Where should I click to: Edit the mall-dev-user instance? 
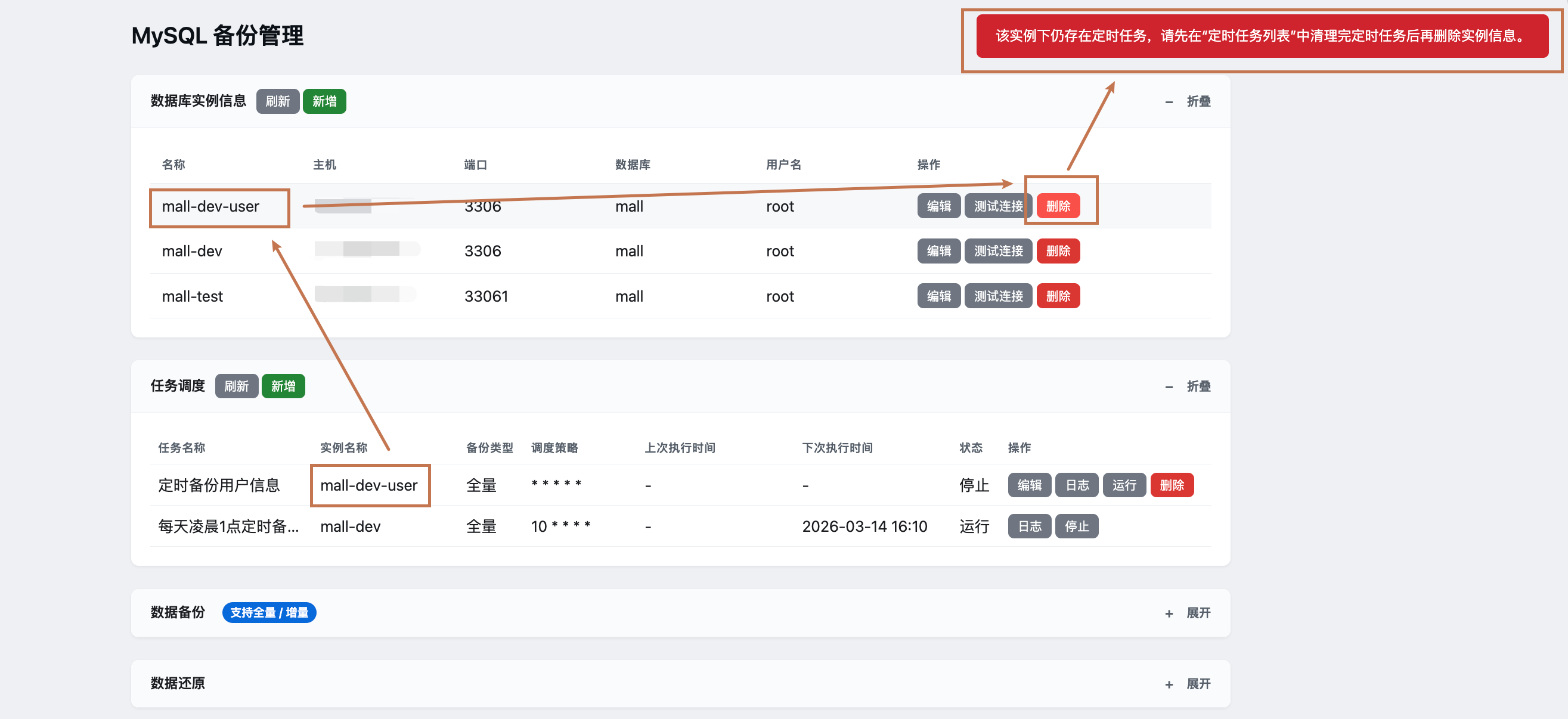[938, 206]
